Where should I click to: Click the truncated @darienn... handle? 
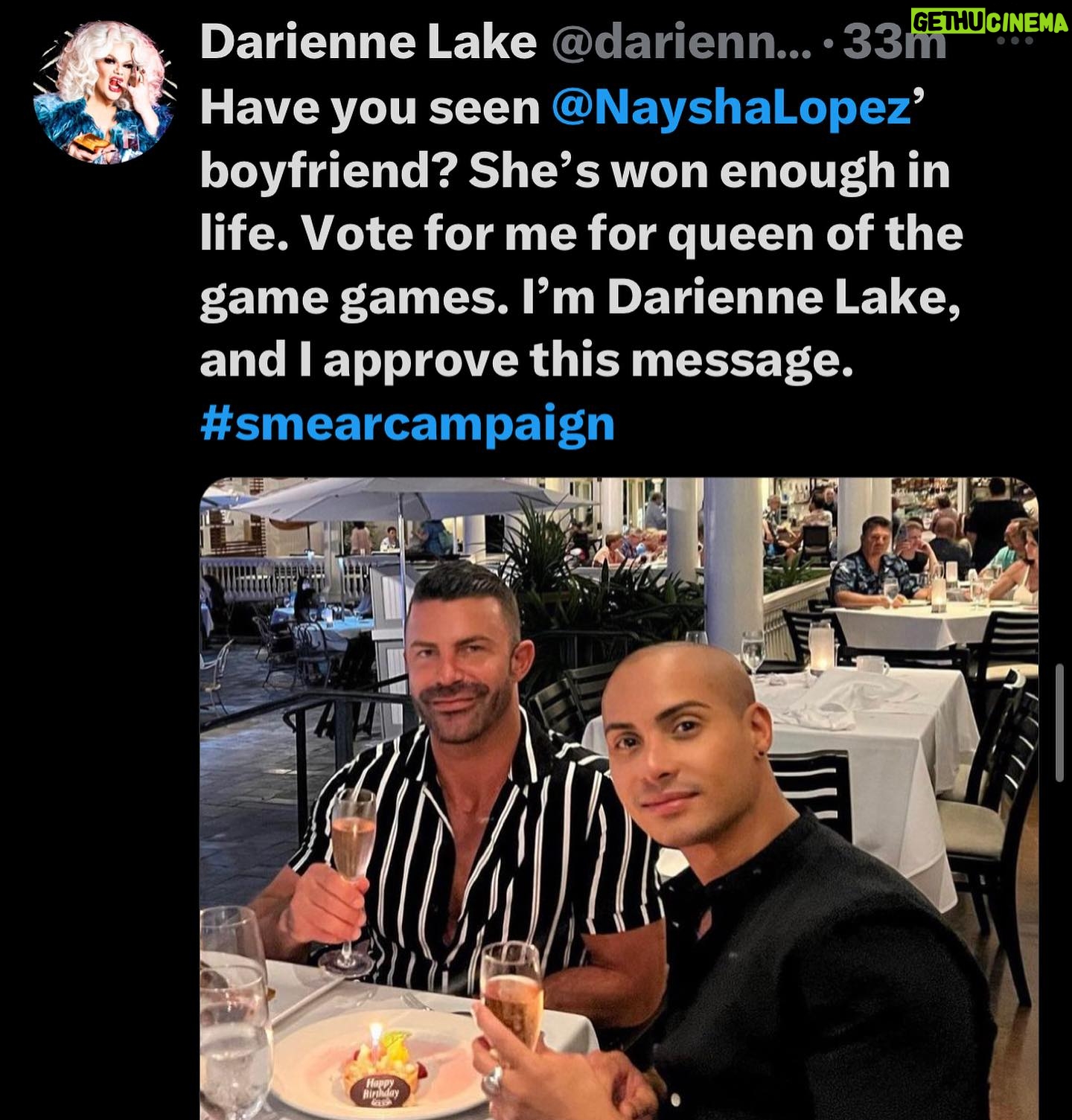[681, 44]
